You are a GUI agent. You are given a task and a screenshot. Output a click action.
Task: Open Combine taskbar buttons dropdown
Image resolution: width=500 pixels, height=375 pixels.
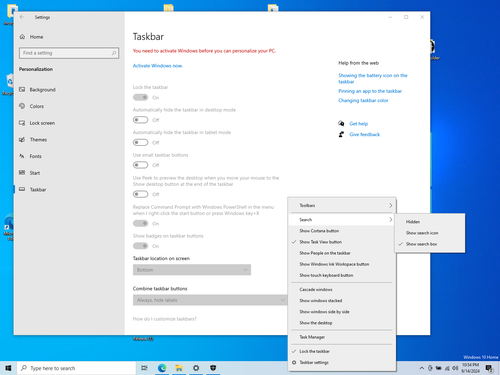(x=210, y=300)
